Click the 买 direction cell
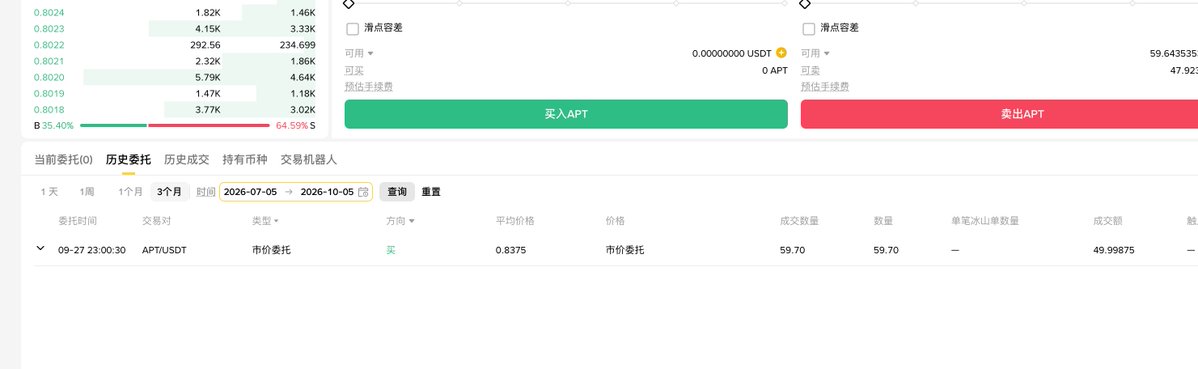 pos(390,250)
